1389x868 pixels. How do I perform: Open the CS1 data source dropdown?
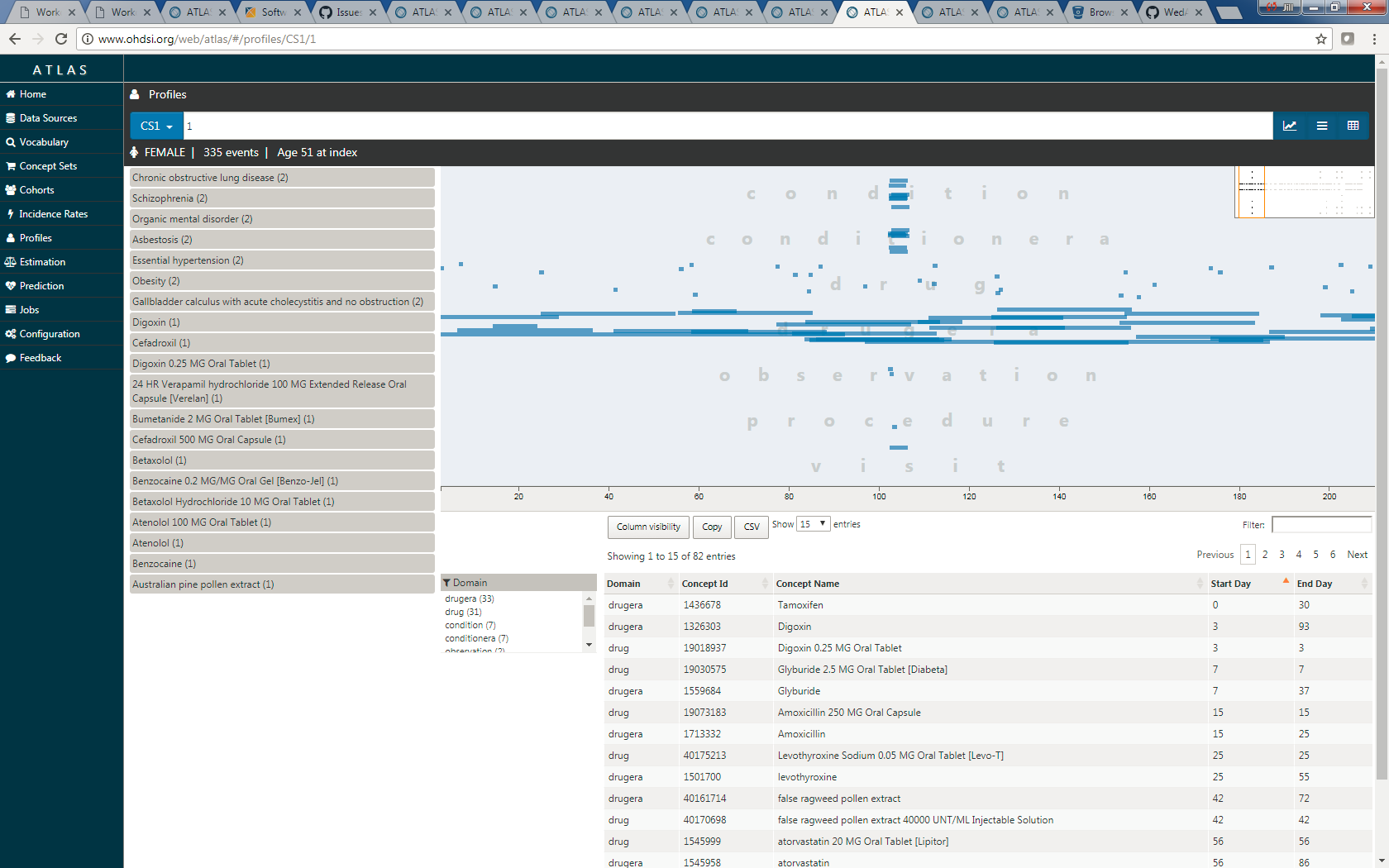pyautogui.click(x=156, y=126)
